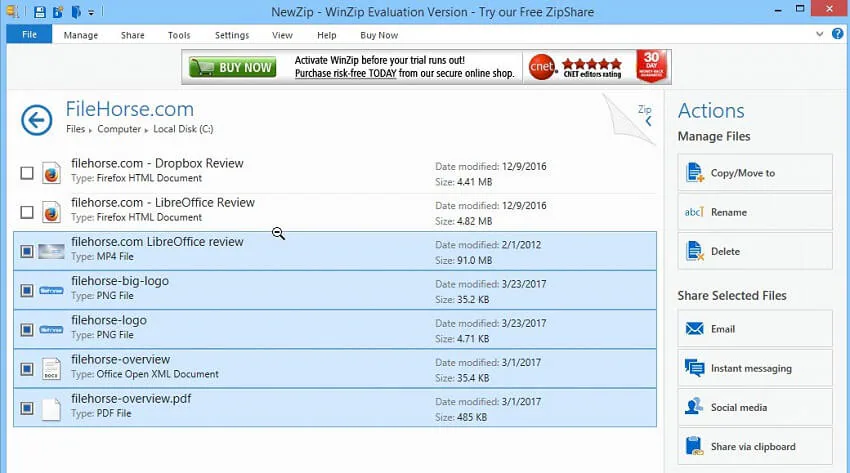Open the File menu tab

pyautogui.click(x=29, y=34)
